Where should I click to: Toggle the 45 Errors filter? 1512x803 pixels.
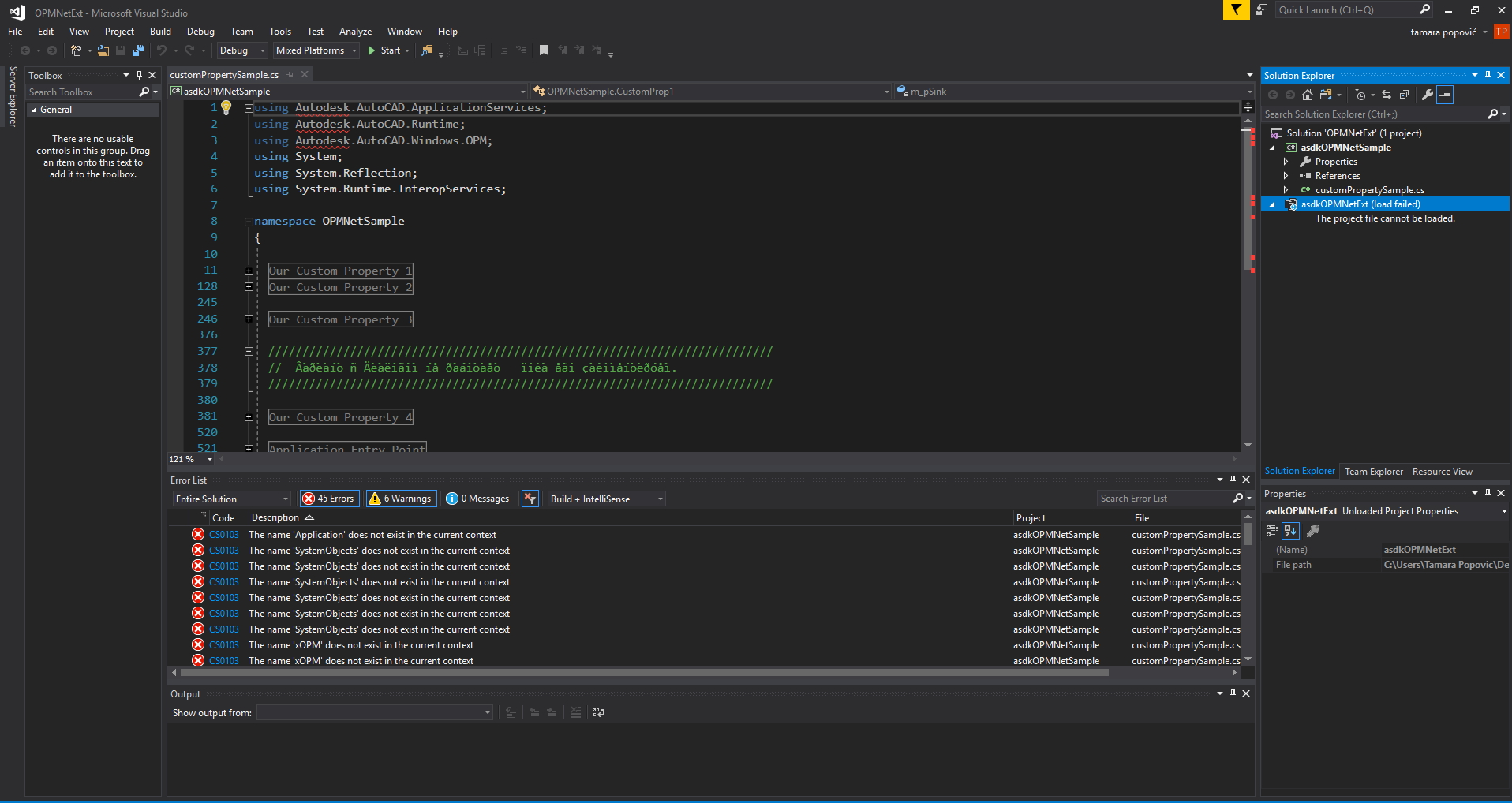click(x=328, y=498)
